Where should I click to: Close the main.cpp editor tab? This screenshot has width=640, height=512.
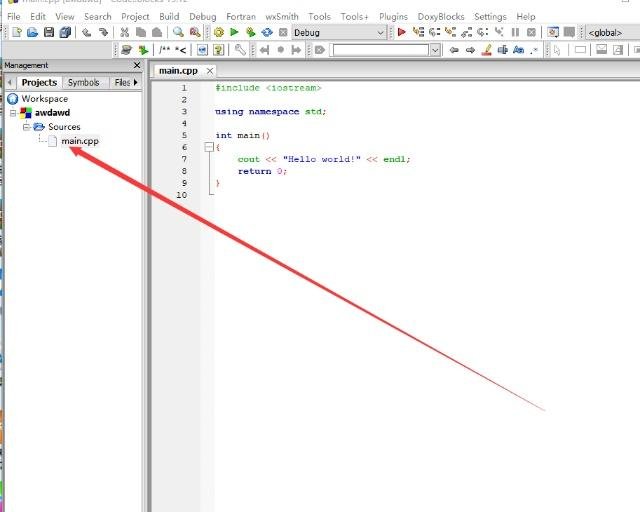click(210, 71)
